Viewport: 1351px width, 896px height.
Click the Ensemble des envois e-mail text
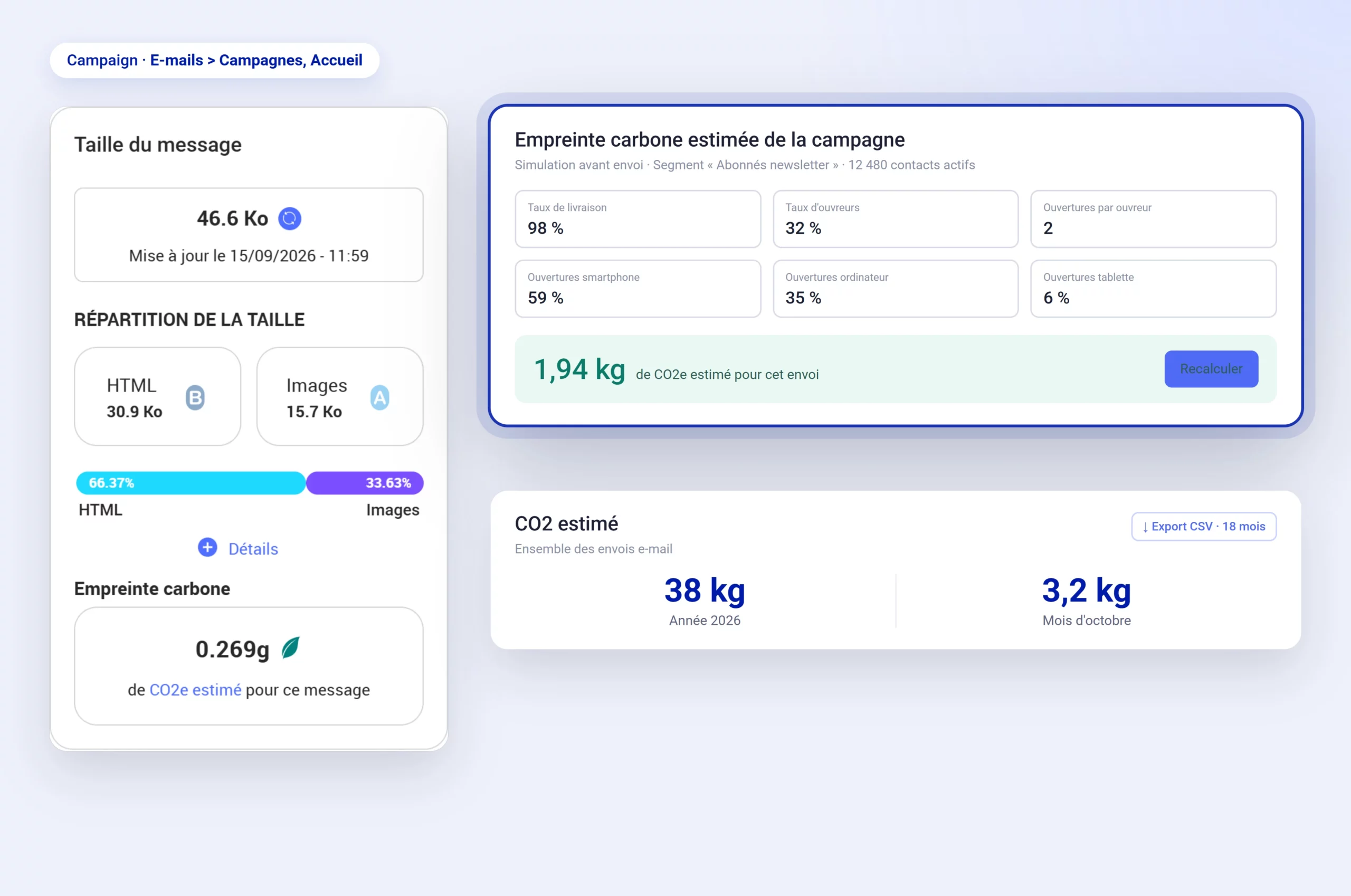coord(593,549)
